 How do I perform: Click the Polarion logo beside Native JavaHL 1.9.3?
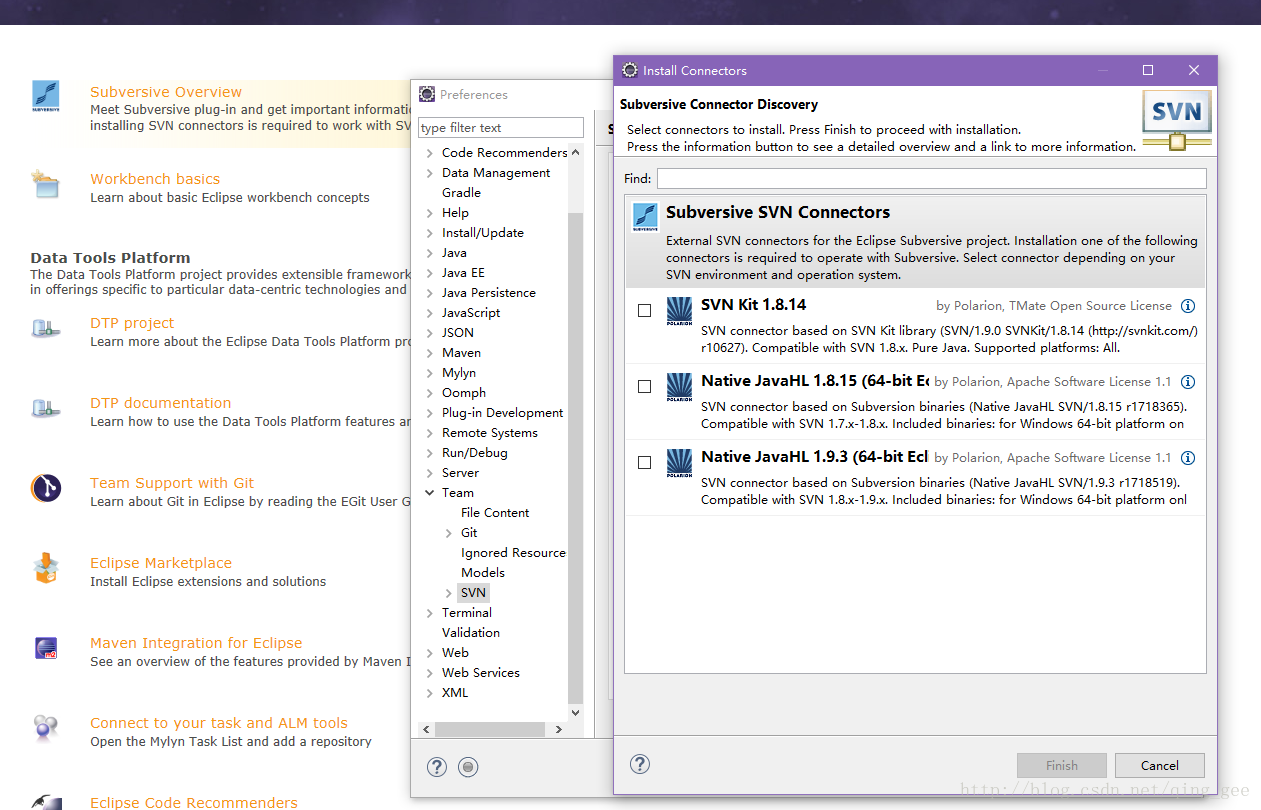click(679, 463)
